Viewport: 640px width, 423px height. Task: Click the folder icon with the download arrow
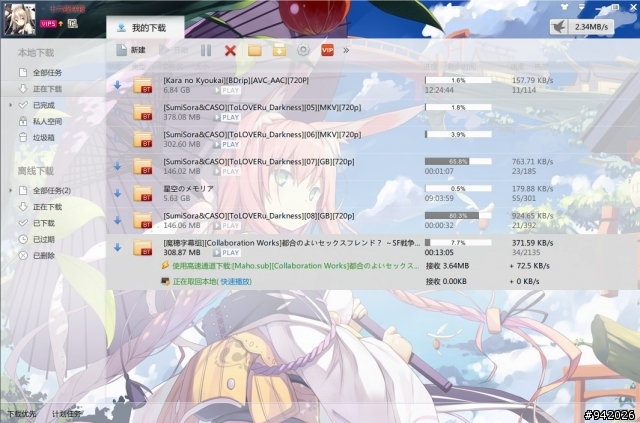[x=279, y=50]
